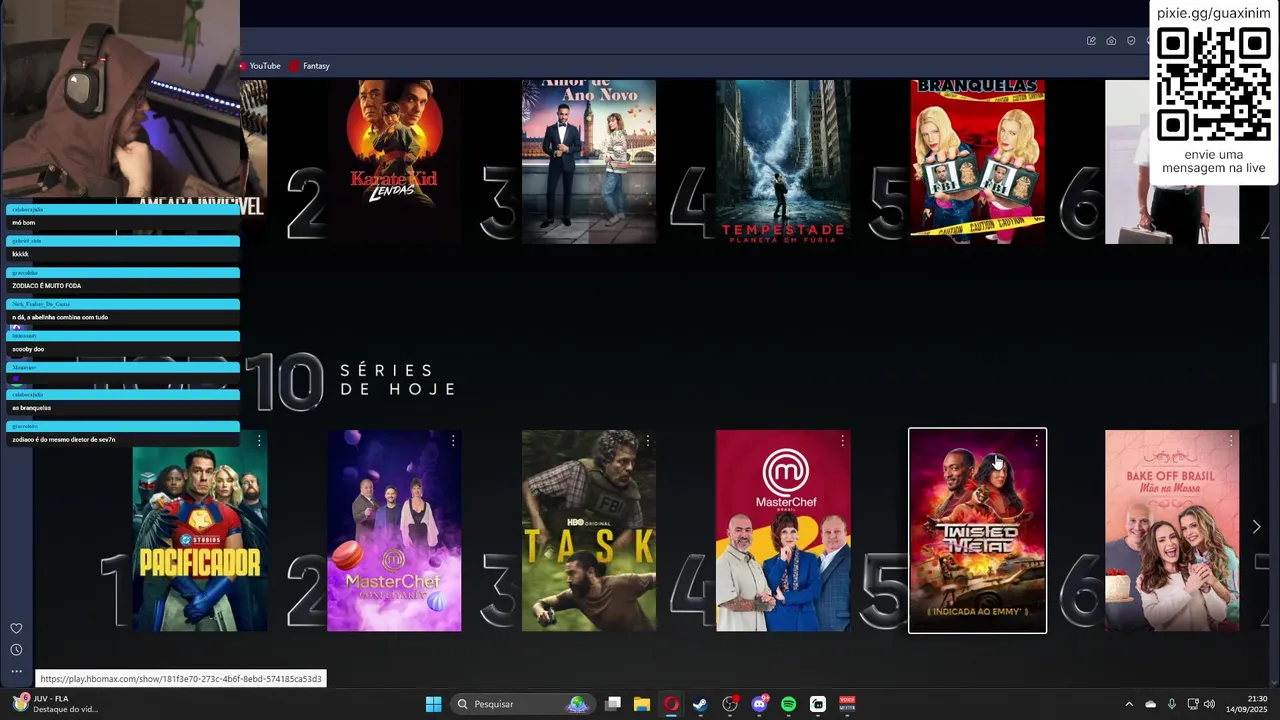Open the Twisted Metal series poster
1280x720 pixels.
point(978,531)
